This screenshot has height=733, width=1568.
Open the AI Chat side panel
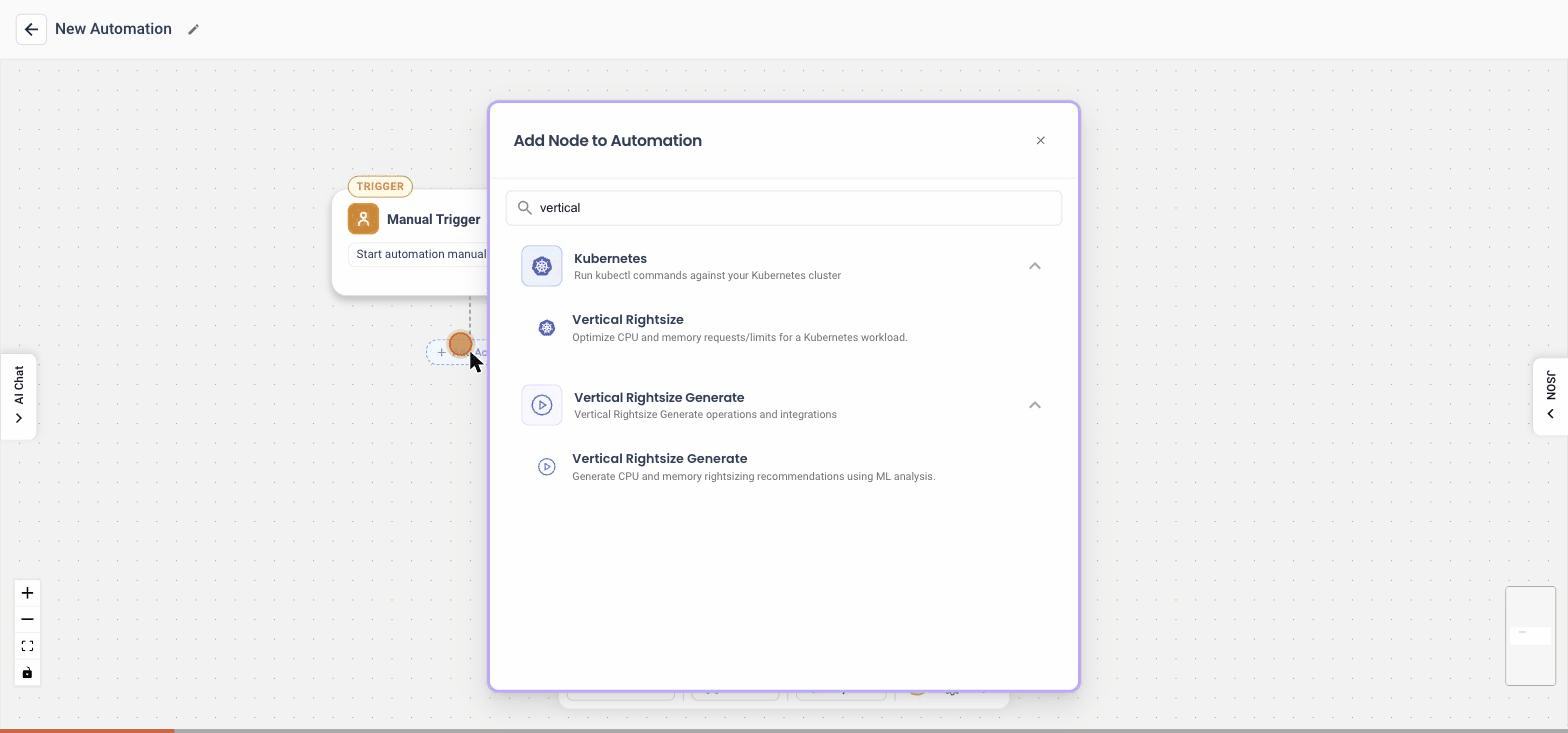coord(19,396)
